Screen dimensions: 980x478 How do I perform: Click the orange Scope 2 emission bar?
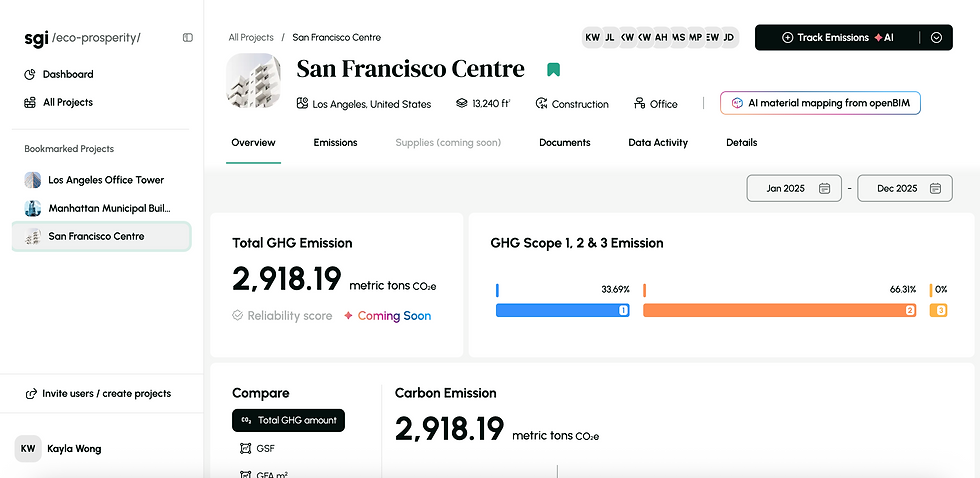(779, 311)
